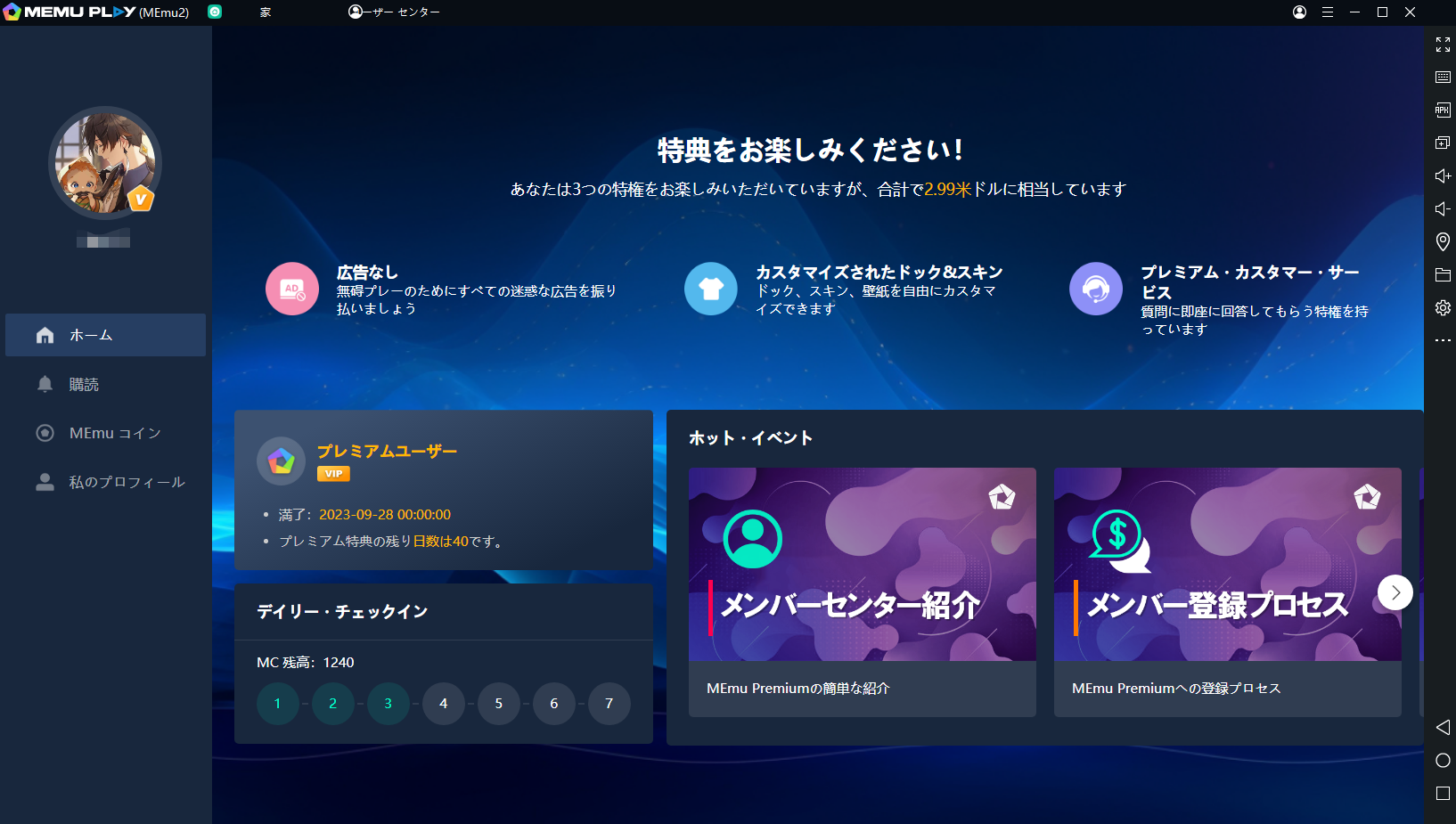Switch to the ユーザー センター tab
Image resolution: width=1456 pixels, height=824 pixels.
click(x=394, y=12)
